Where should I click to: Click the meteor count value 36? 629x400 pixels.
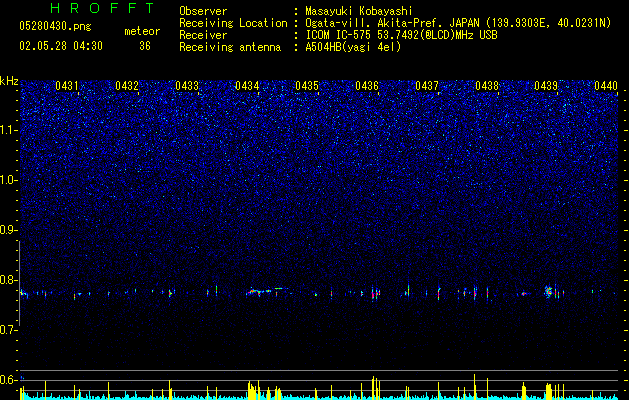click(145, 46)
